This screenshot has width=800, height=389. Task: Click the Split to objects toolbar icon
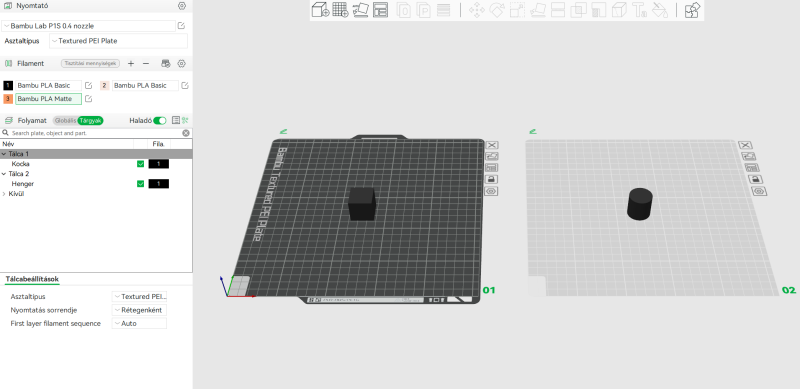pyautogui.click(x=404, y=10)
